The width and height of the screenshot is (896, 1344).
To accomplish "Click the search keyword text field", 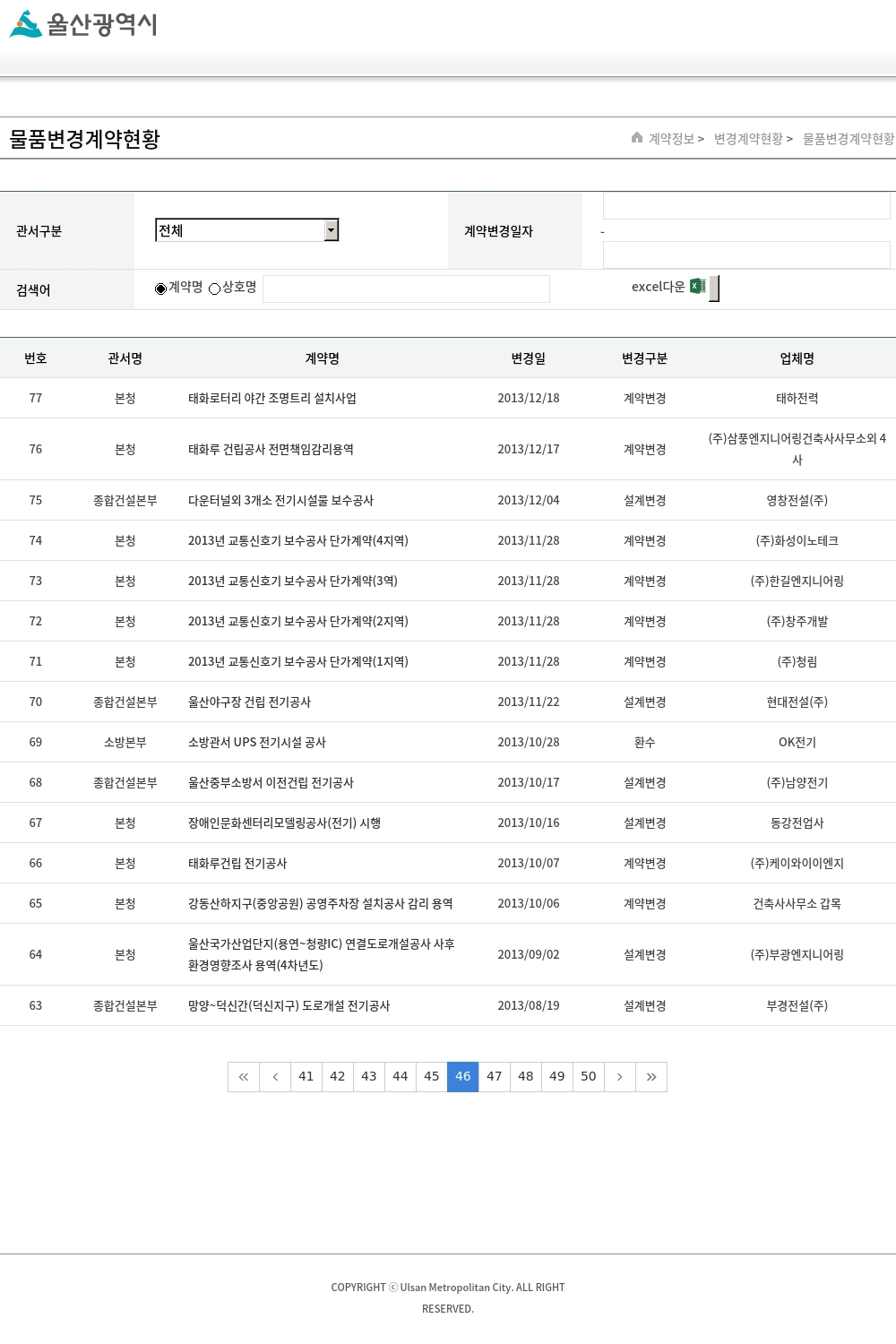I will tap(406, 289).
